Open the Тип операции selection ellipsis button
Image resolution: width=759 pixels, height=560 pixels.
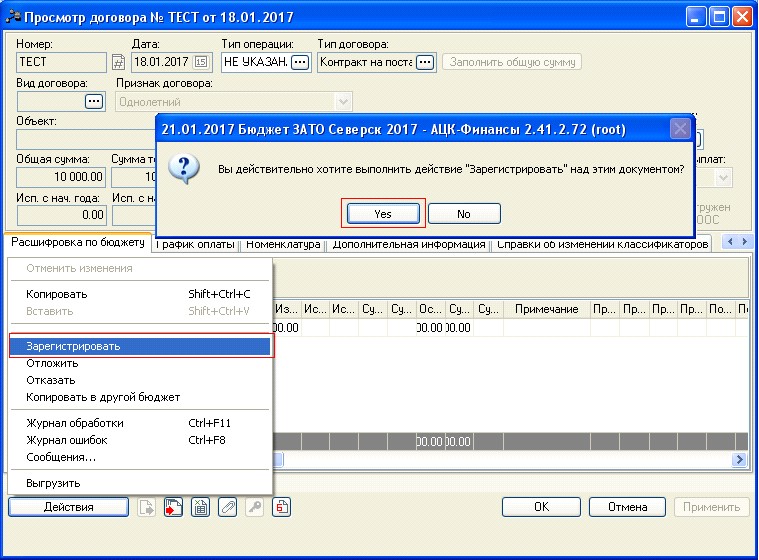(301, 63)
